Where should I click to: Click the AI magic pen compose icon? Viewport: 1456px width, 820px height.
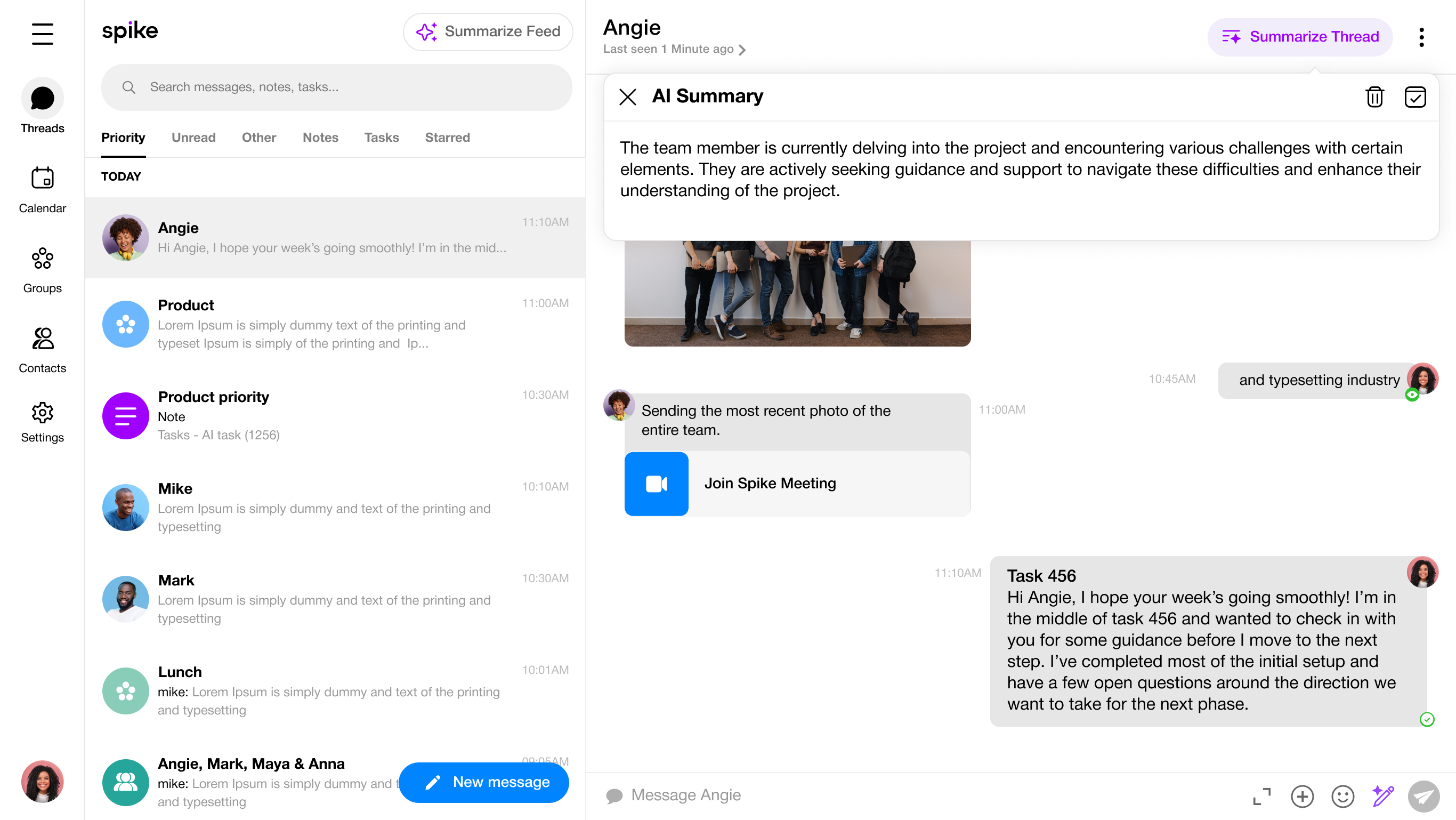click(1382, 796)
